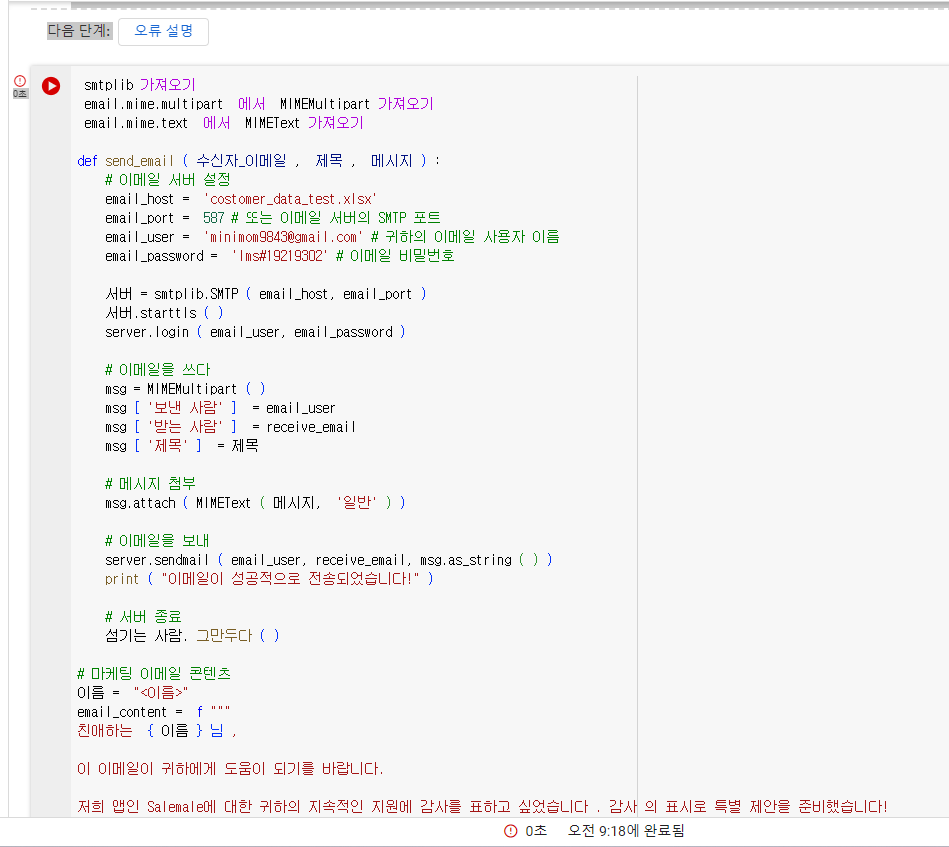Click '오전 9:18에 완료됨' in the status bar
Viewport: 949px width, 847px height.
point(626,831)
